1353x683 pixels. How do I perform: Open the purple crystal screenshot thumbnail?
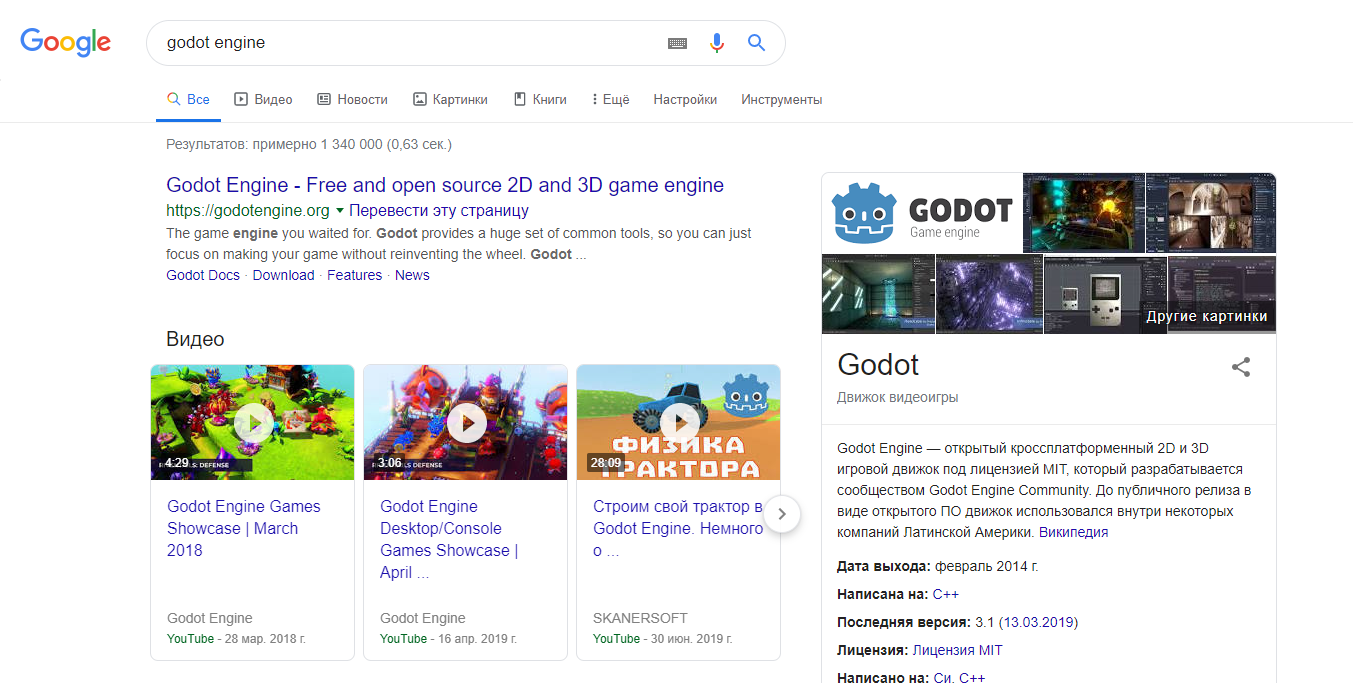coord(989,294)
